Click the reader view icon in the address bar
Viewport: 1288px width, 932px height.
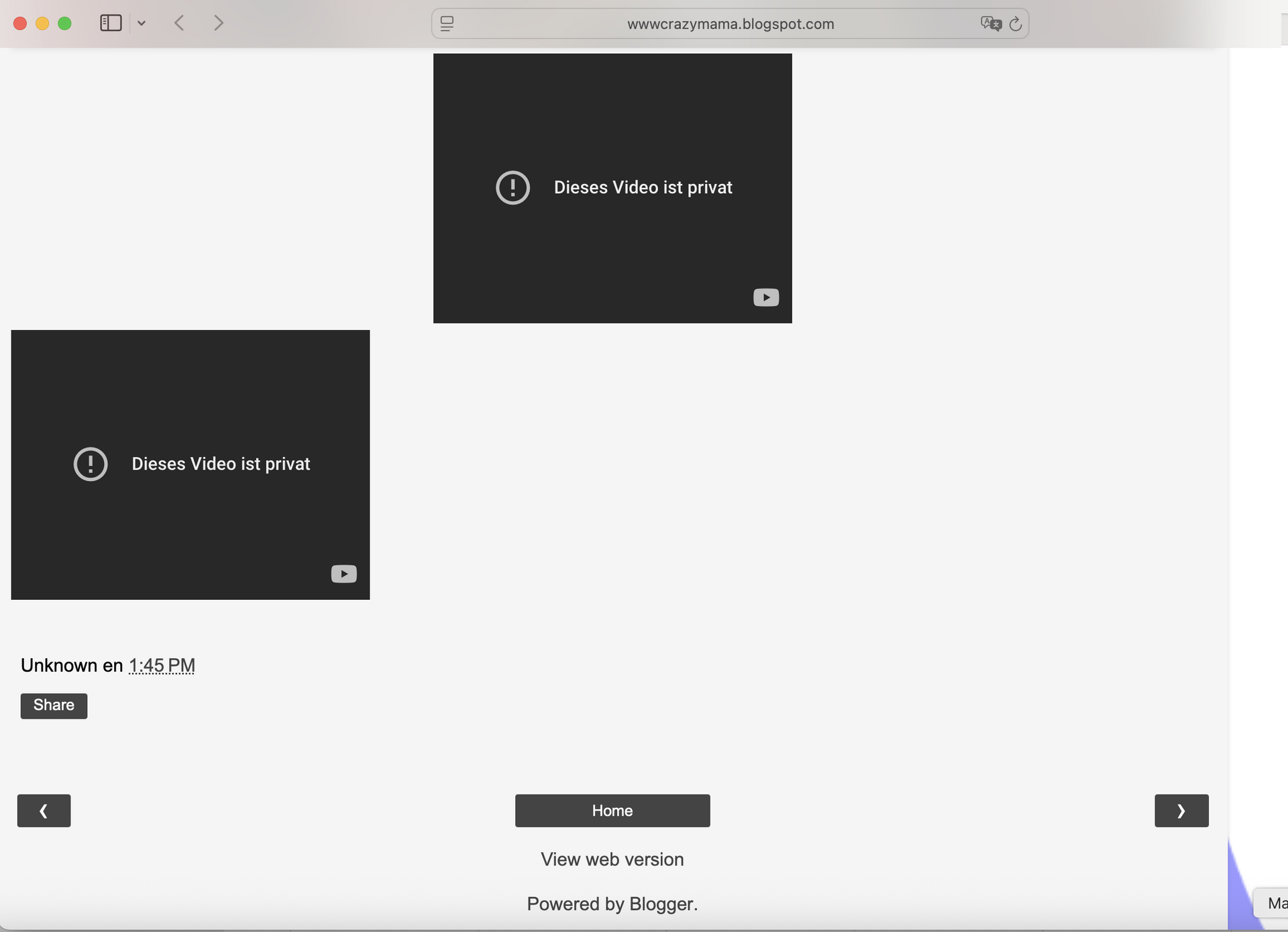[x=447, y=24]
